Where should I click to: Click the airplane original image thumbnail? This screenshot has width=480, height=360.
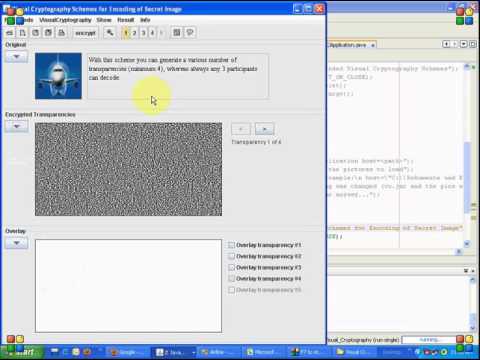tap(58, 76)
